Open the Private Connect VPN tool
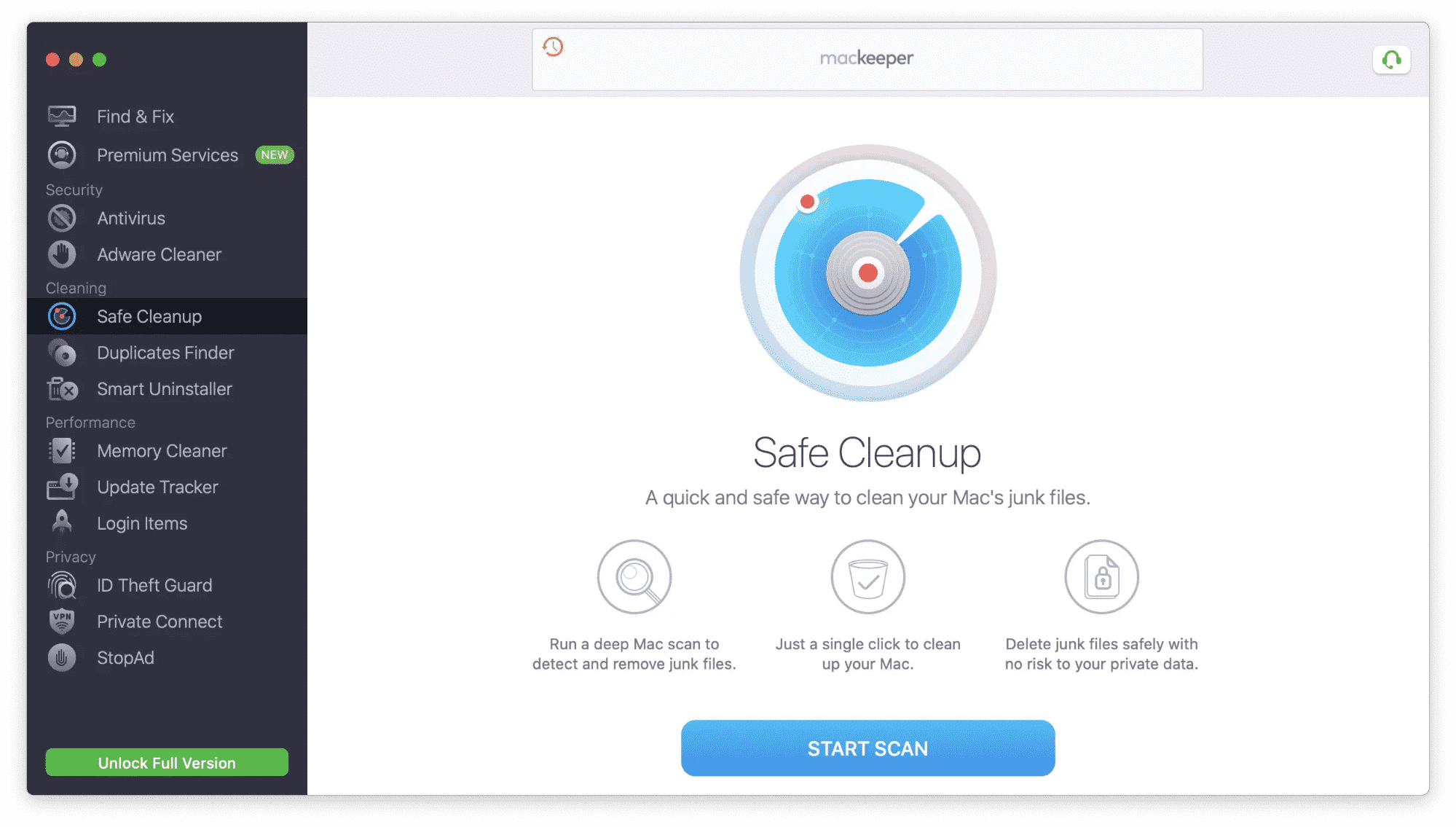 [x=159, y=621]
